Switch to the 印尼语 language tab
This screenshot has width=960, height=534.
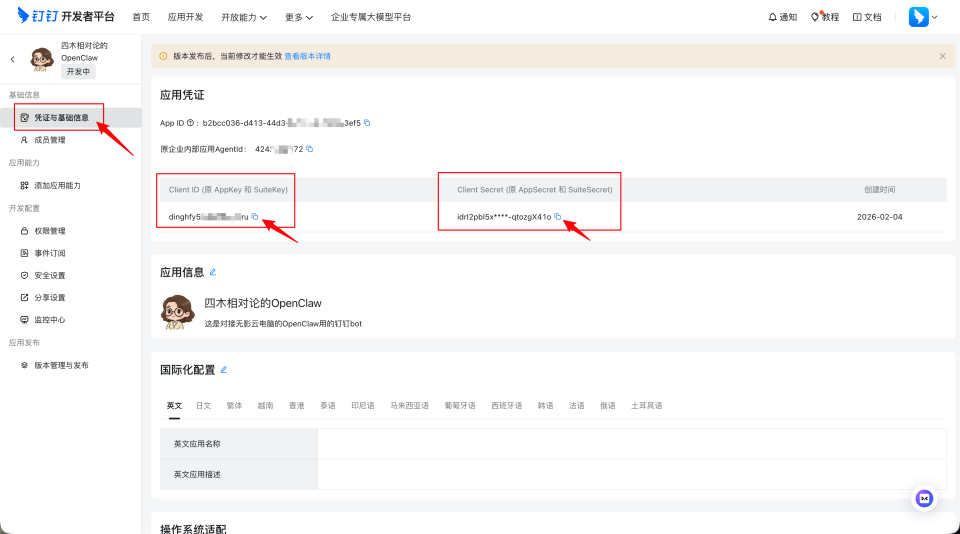tap(363, 405)
